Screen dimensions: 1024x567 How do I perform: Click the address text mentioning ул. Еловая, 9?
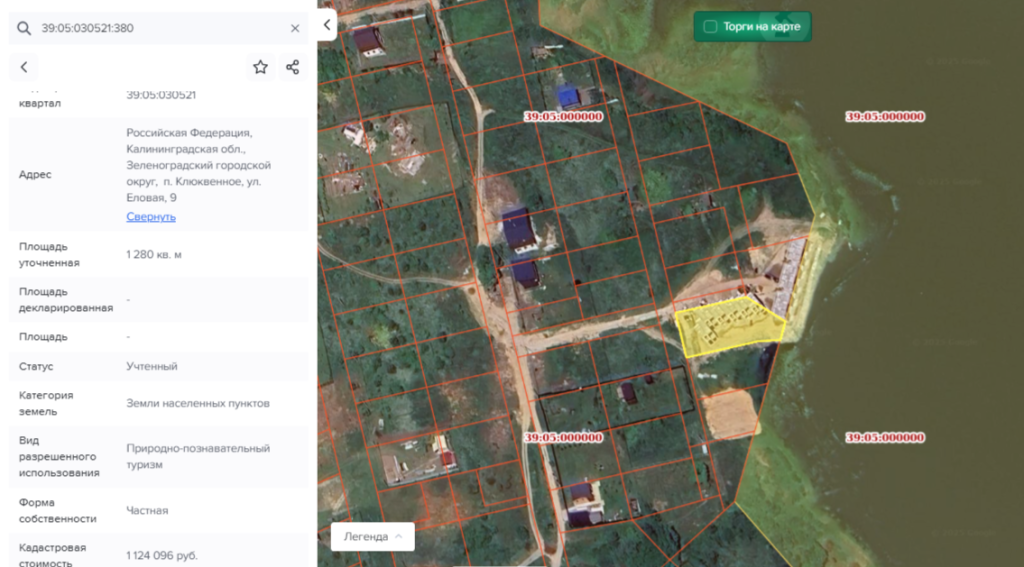(197, 165)
